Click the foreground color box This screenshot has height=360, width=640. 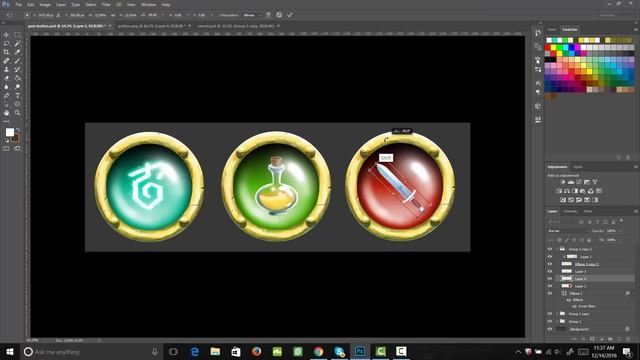[x=10, y=132]
